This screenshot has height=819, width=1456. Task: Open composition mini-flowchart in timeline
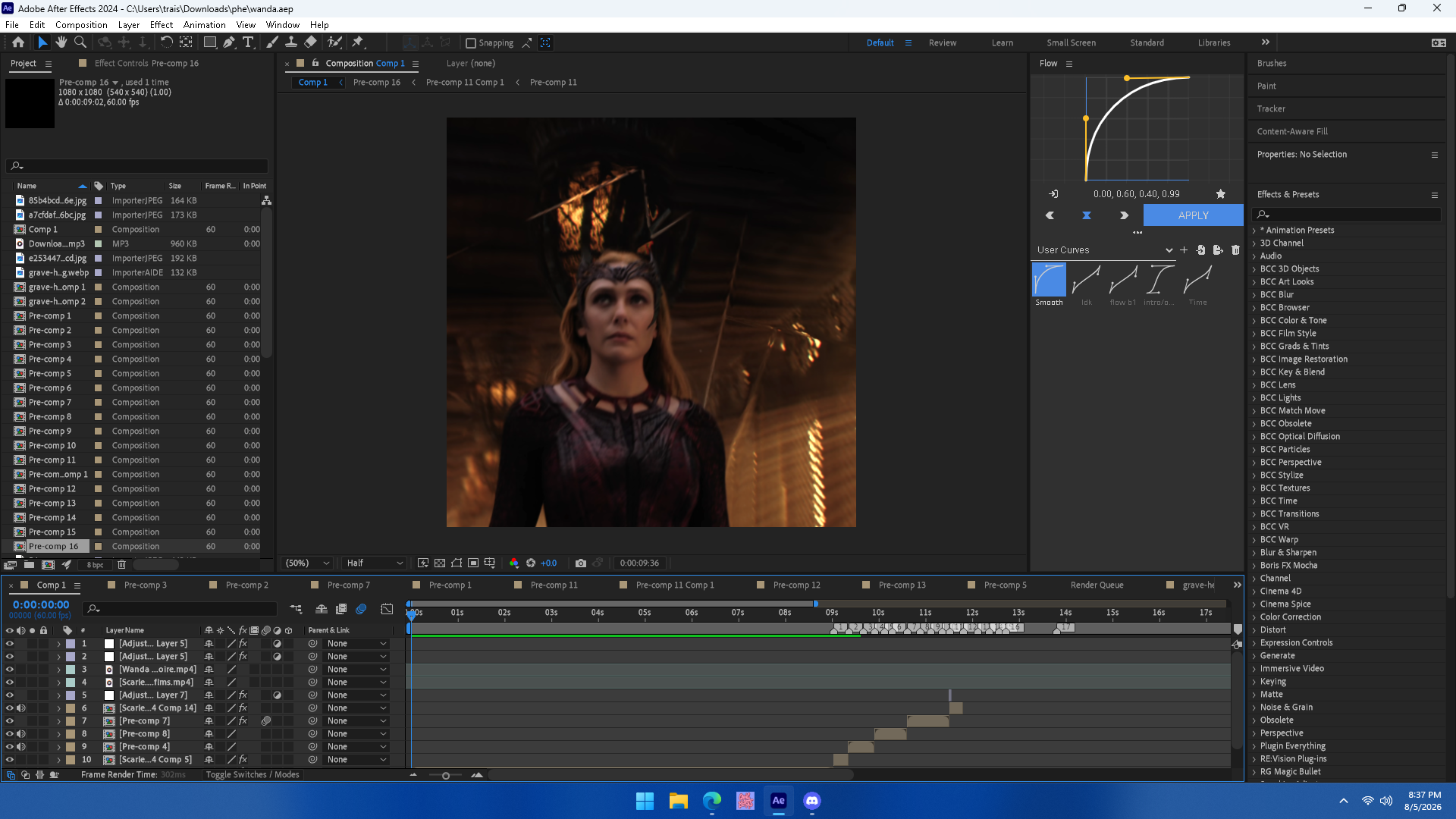(296, 609)
